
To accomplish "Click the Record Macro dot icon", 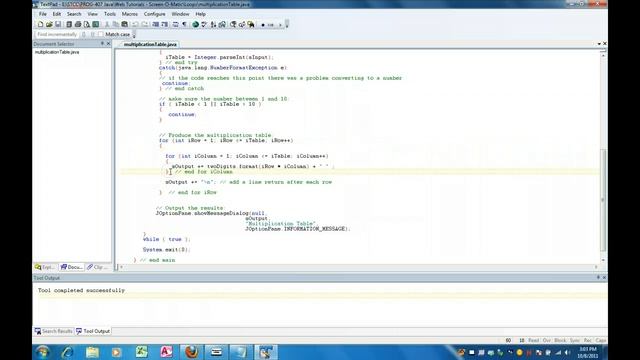I will (262, 25).
